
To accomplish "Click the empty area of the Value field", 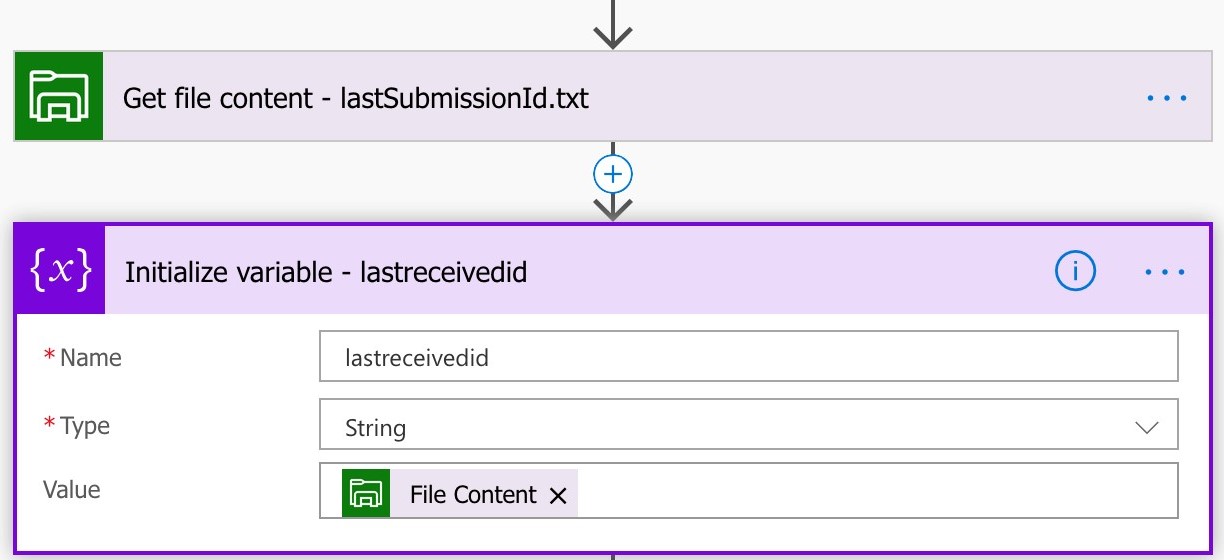I will tap(870, 493).
